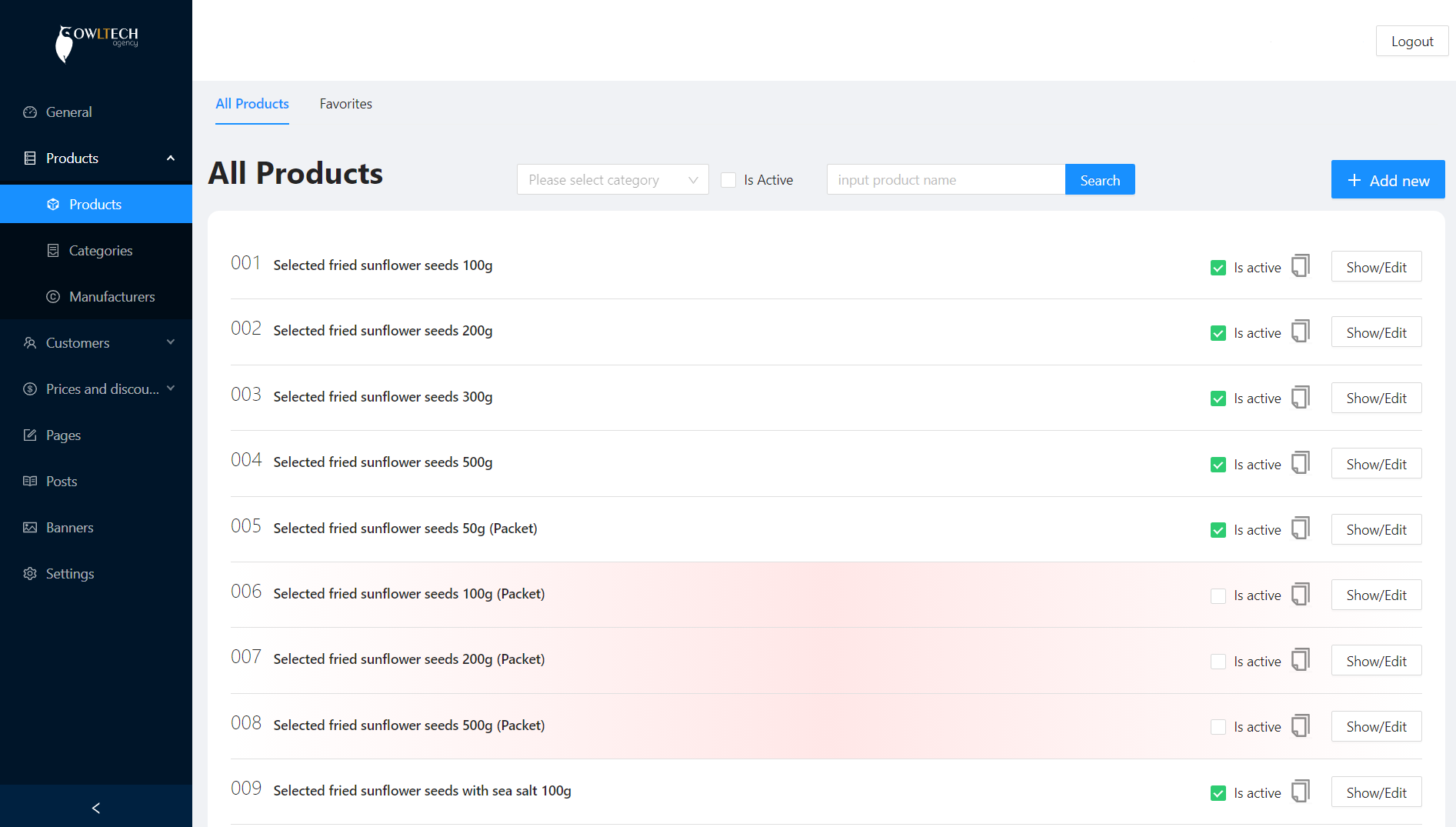1456x827 pixels.
Task: Click Show/Edit for product 003
Action: click(x=1376, y=398)
